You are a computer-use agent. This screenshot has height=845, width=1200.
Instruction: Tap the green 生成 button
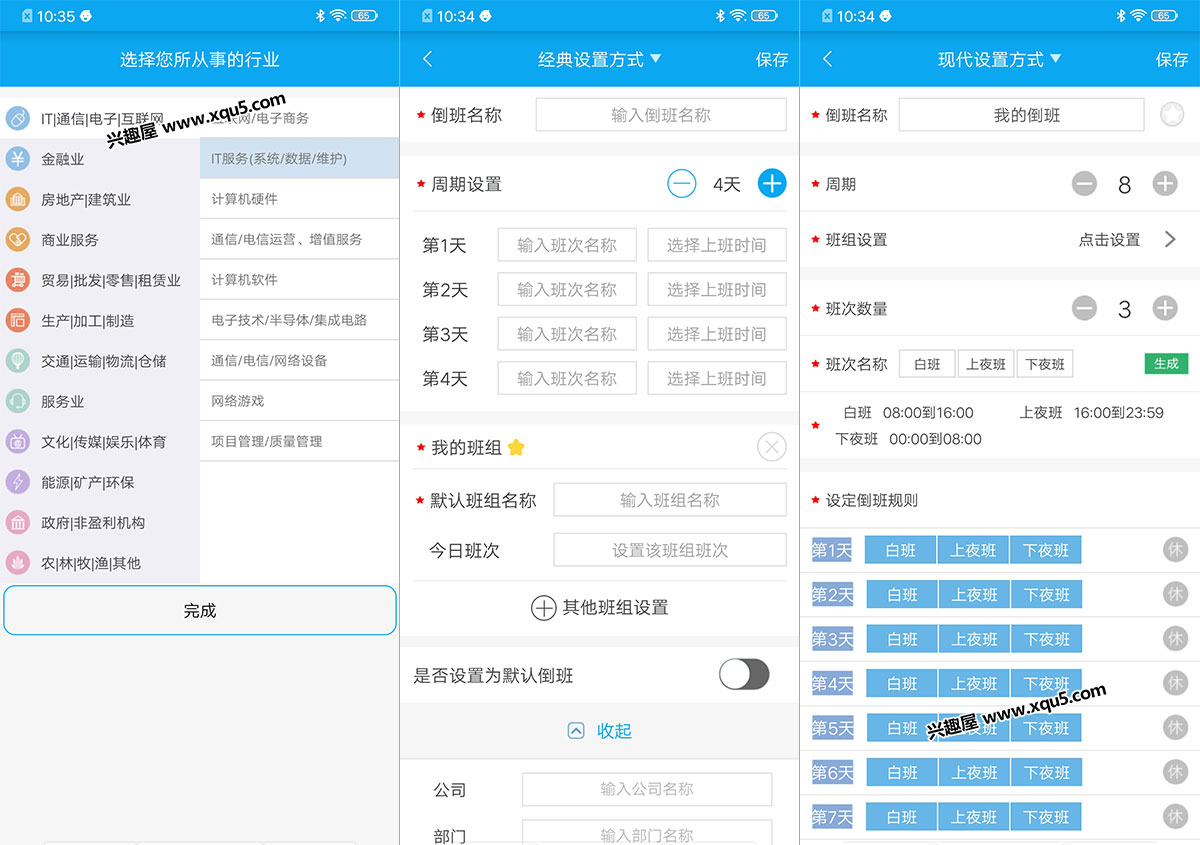[x=1166, y=364]
